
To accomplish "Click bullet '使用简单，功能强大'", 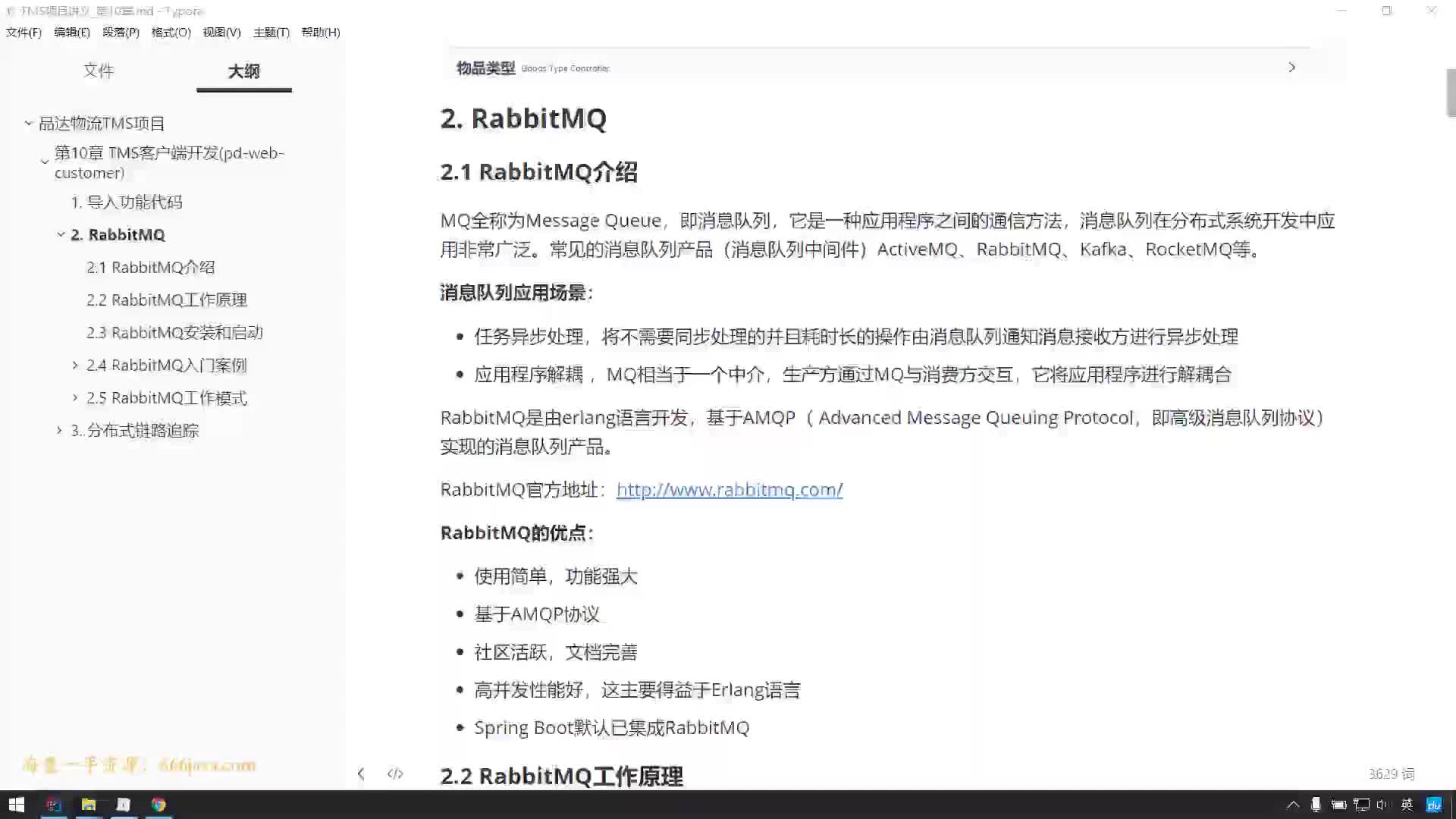I will pos(556,576).
